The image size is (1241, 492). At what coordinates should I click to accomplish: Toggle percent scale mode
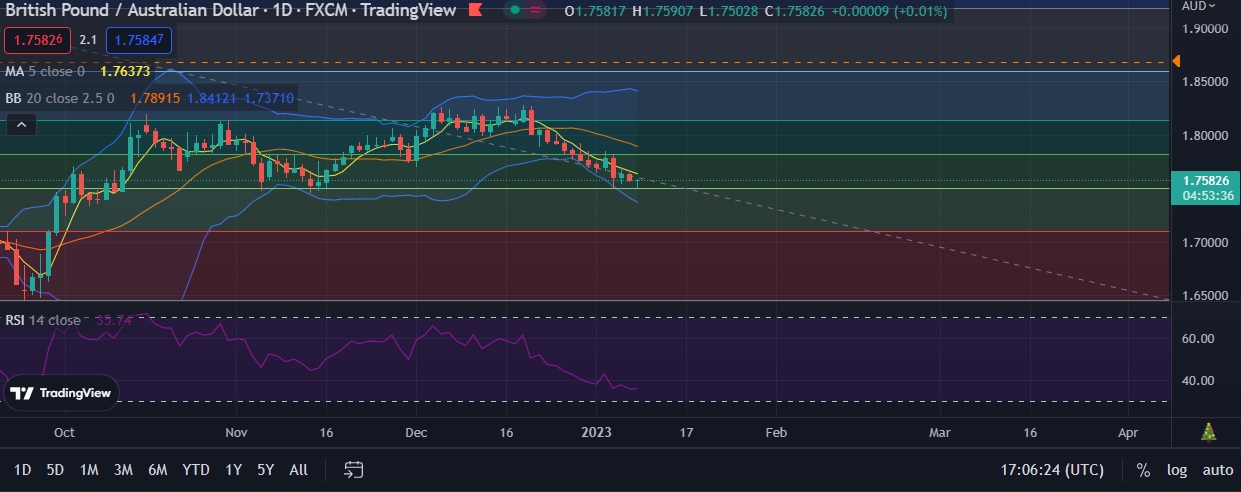[1143, 470]
